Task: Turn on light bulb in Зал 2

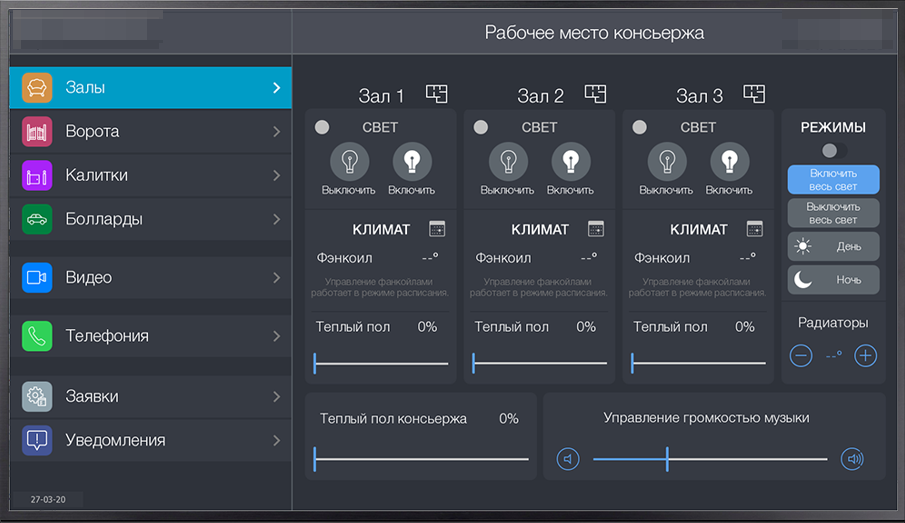Action: (570, 161)
